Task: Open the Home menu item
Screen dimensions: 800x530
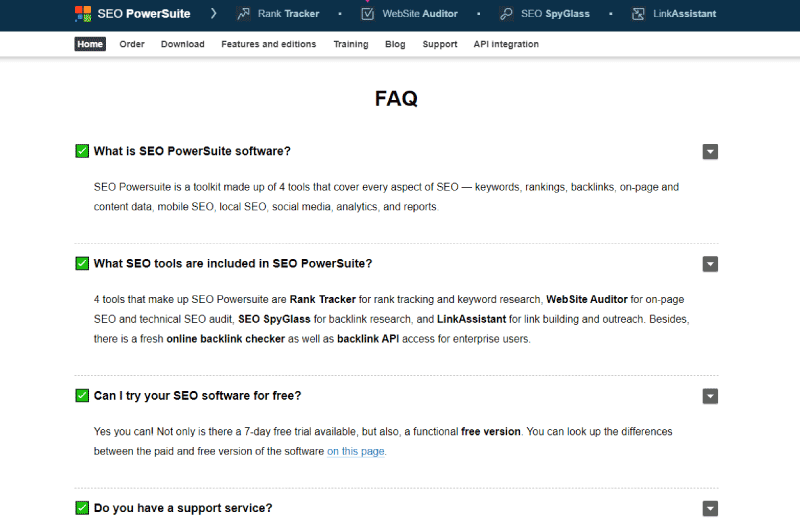Action: coord(90,44)
